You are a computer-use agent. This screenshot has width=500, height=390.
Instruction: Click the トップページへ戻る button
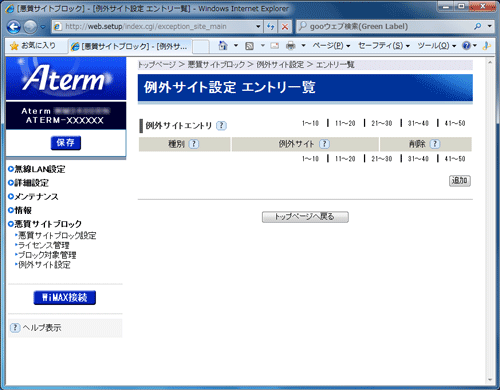coord(305,217)
